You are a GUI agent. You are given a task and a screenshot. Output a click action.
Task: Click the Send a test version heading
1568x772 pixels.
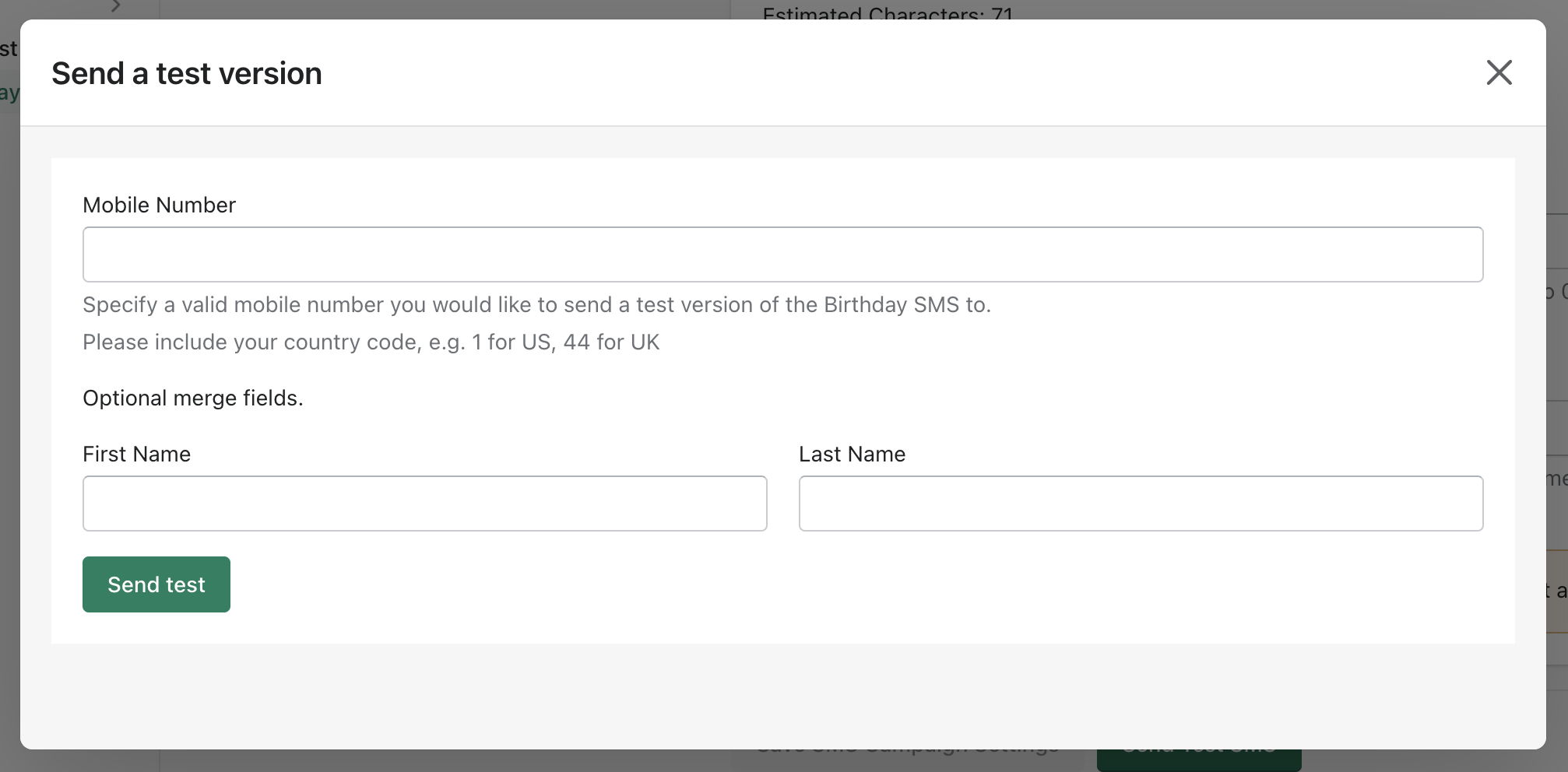click(x=187, y=74)
